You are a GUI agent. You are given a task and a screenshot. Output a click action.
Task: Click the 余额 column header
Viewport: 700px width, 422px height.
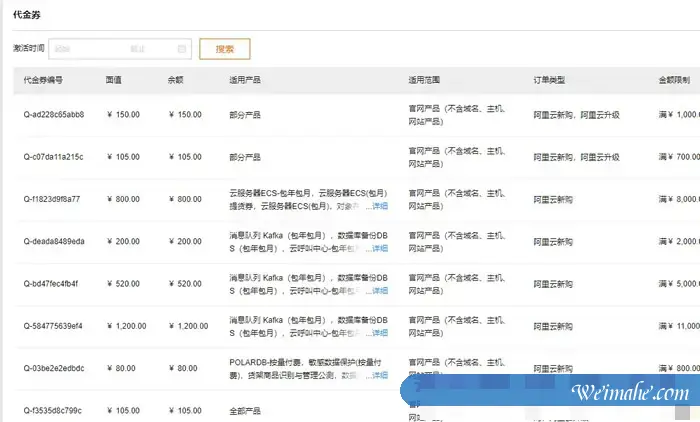pyautogui.click(x=175, y=80)
